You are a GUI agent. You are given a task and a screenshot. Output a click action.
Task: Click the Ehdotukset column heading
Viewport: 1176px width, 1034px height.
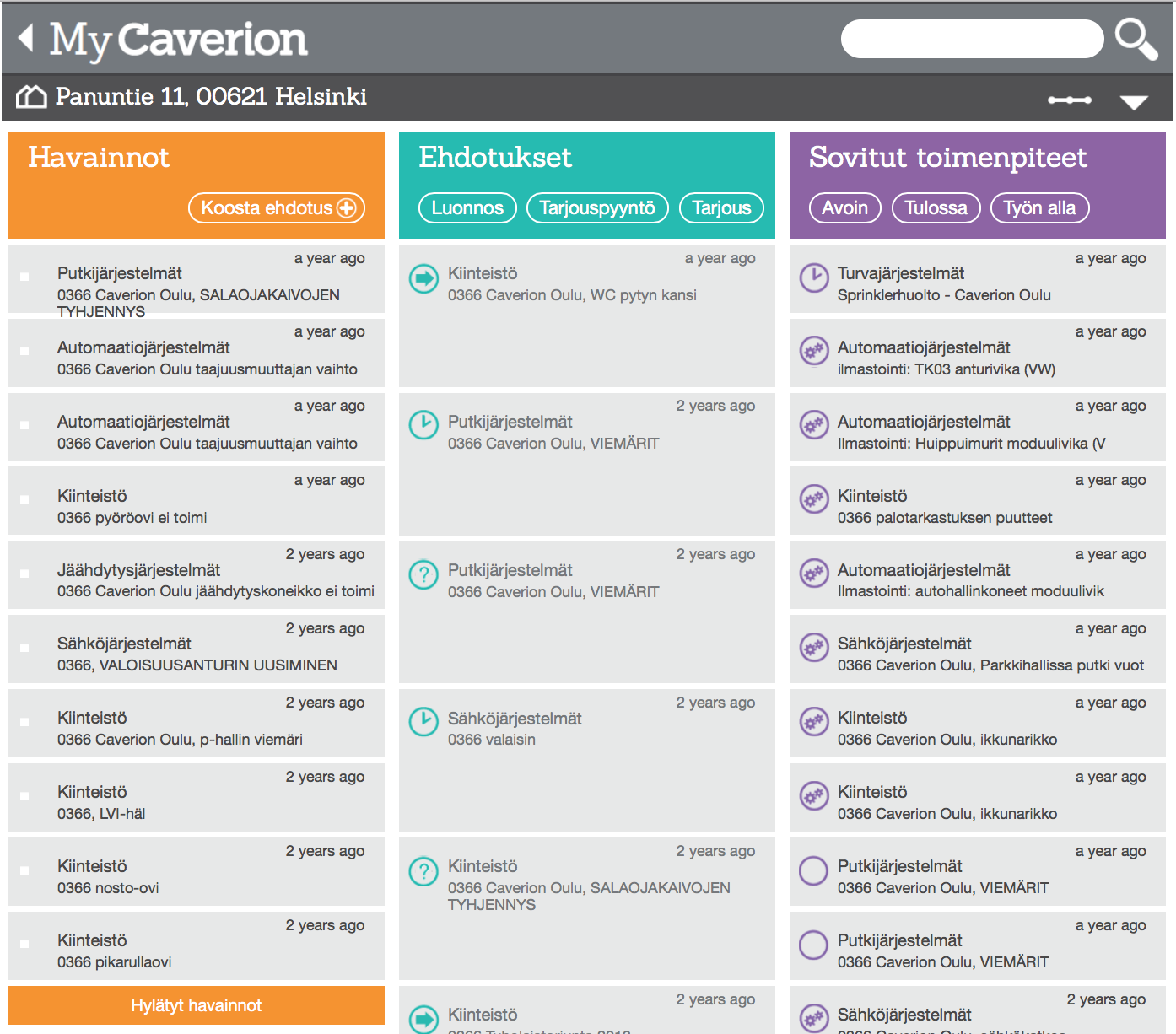click(495, 158)
